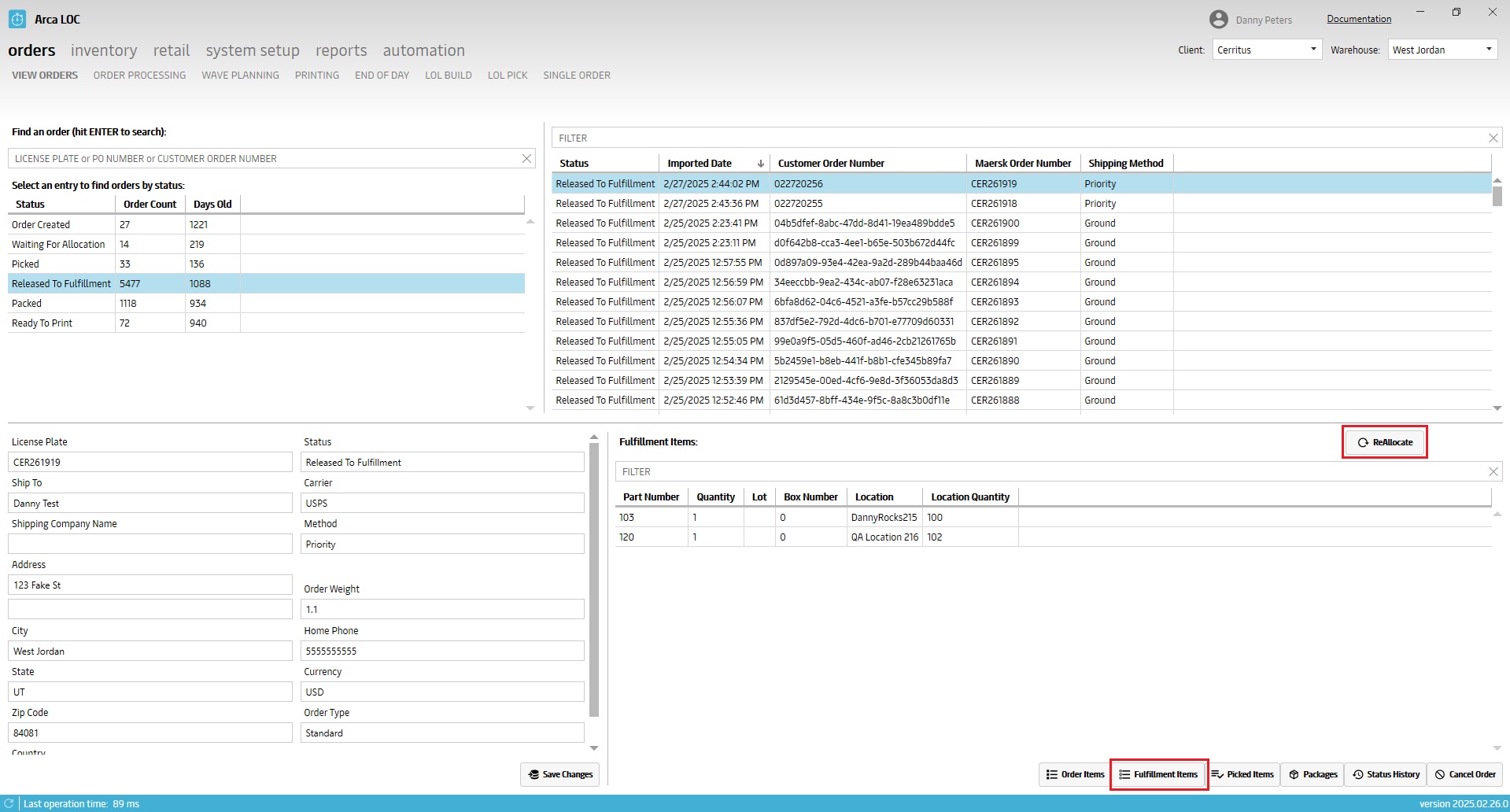The width and height of the screenshot is (1510, 812).
Task: Open the Status History view
Action: 1385,774
